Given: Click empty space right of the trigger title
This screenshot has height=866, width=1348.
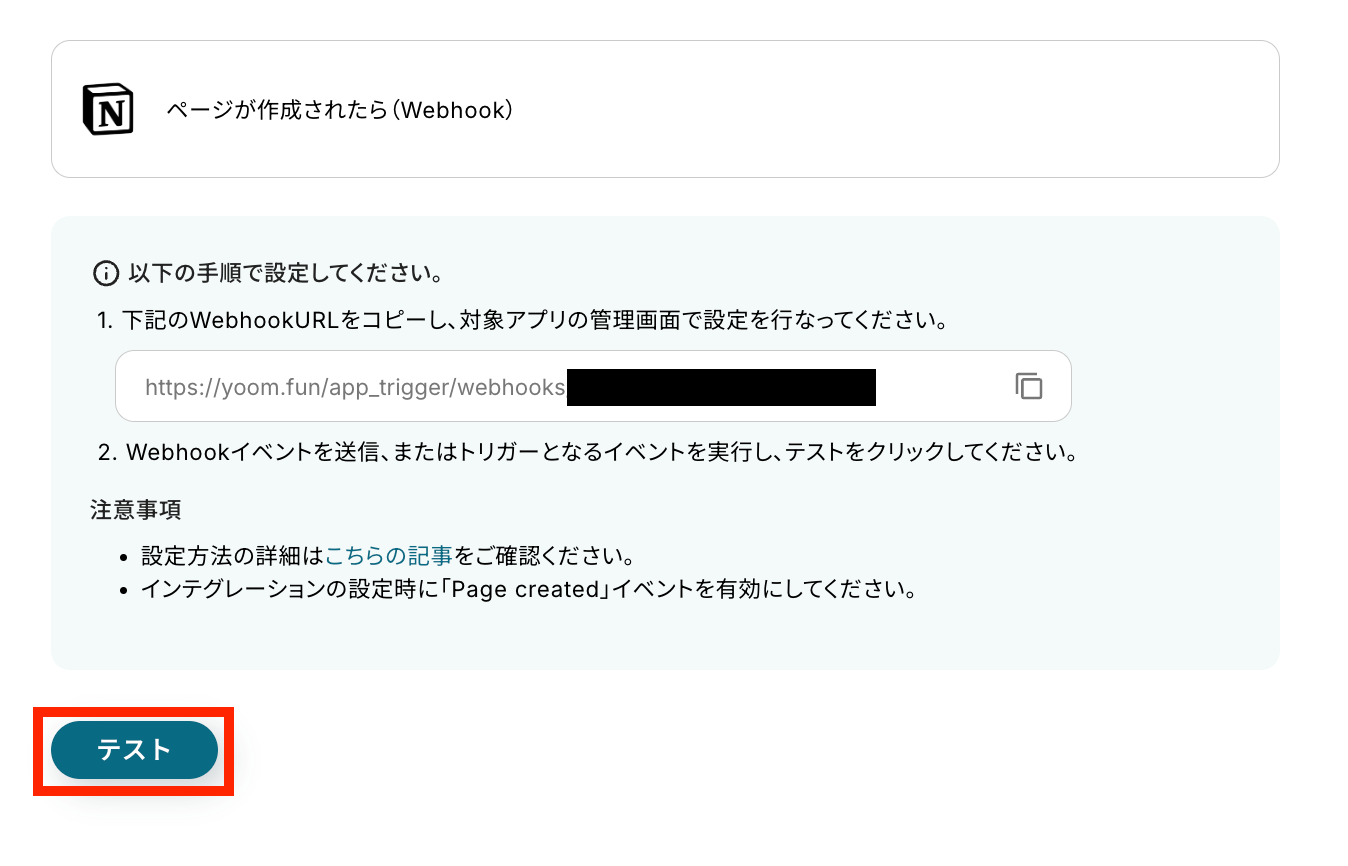Looking at the screenshot, I should tap(900, 110).
